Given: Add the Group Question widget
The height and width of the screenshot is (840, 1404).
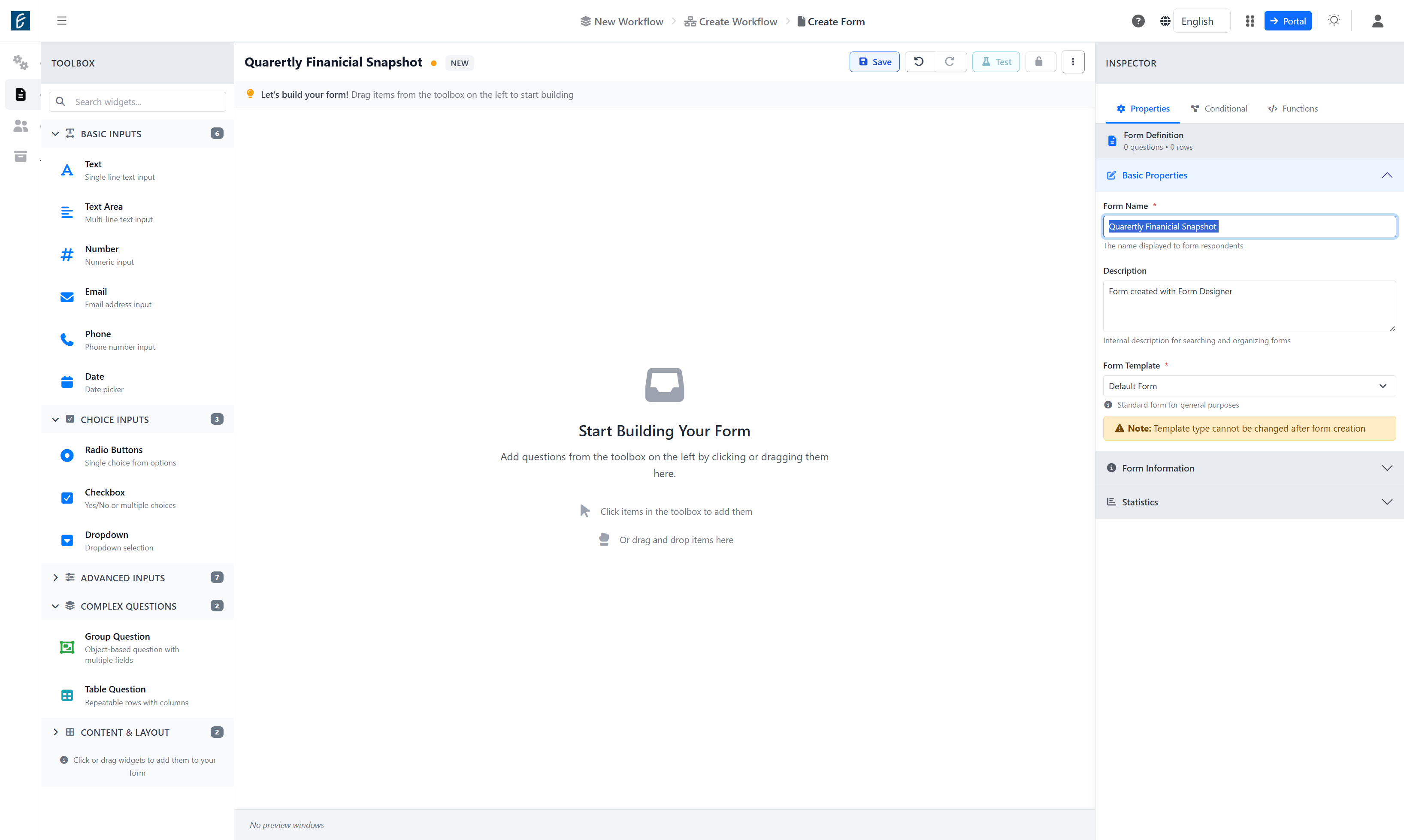Looking at the screenshot, I should pyautogui.click(x=138, y=647).
